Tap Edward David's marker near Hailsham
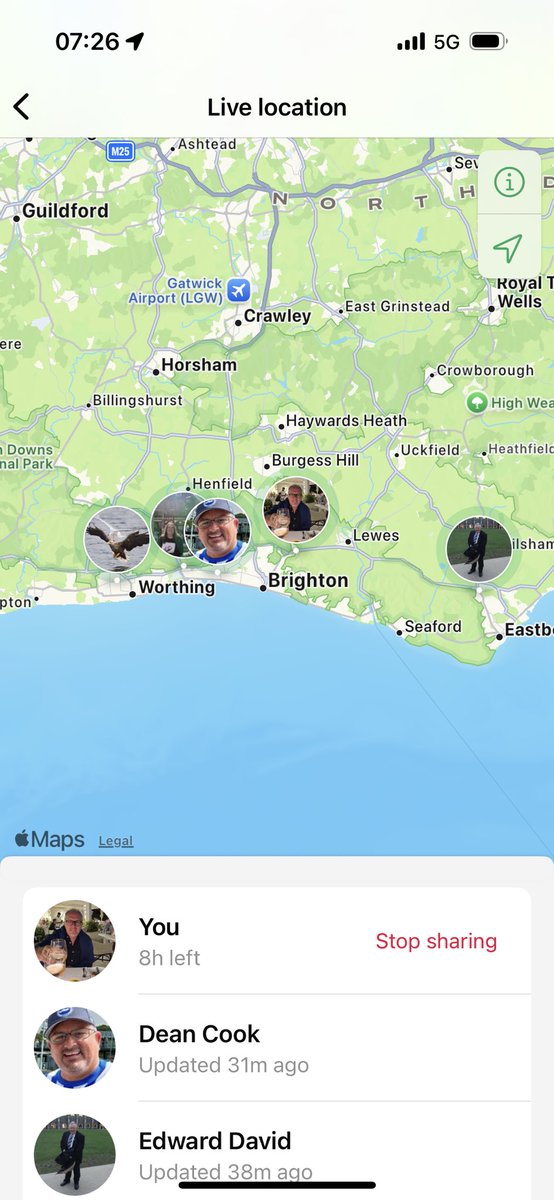Screen dimensions: 554x1200 (479, 548)
